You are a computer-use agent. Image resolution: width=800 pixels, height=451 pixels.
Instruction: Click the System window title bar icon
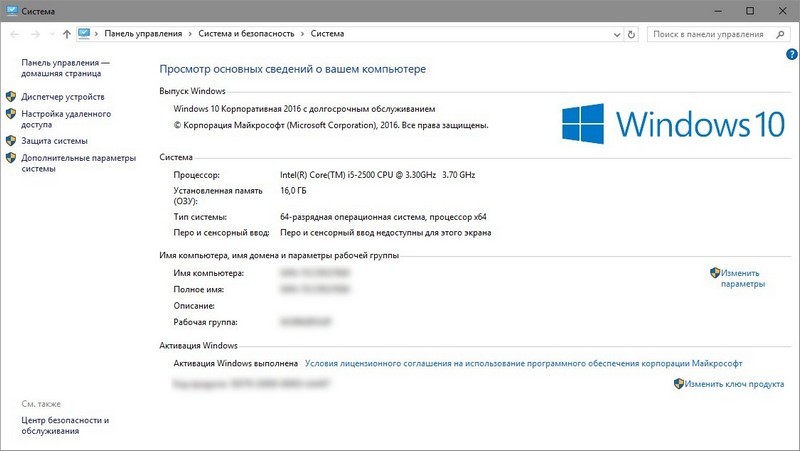pyautogui.click(x=12, y=11)
